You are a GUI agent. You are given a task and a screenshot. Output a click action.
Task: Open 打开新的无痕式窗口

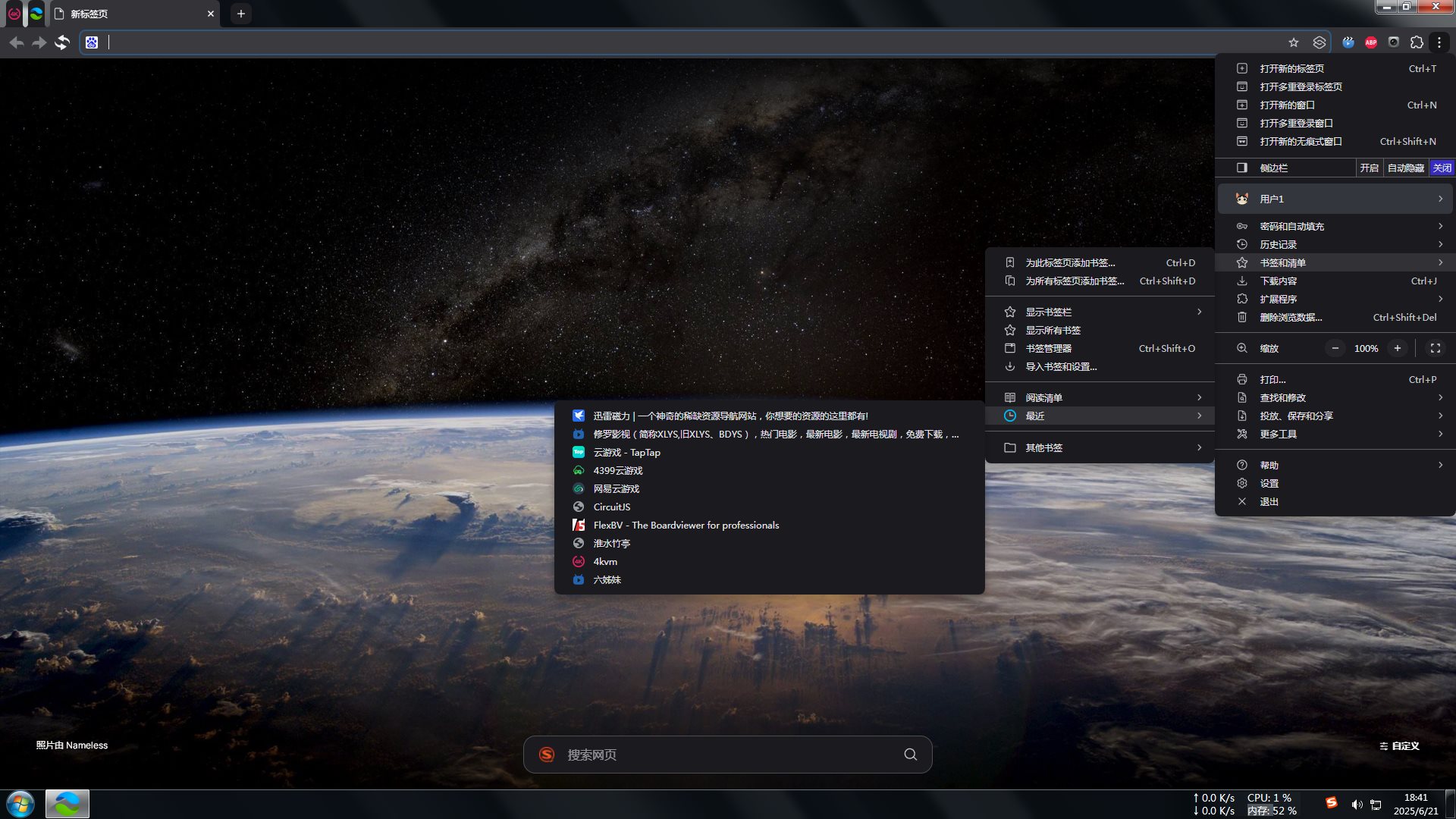coord(1335,142)
